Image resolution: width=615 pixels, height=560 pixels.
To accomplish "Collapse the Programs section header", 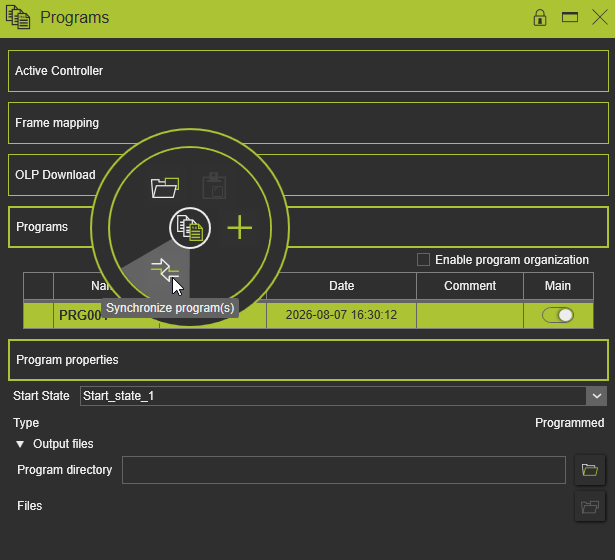I will pyautogui.click(x=308, y=227).
